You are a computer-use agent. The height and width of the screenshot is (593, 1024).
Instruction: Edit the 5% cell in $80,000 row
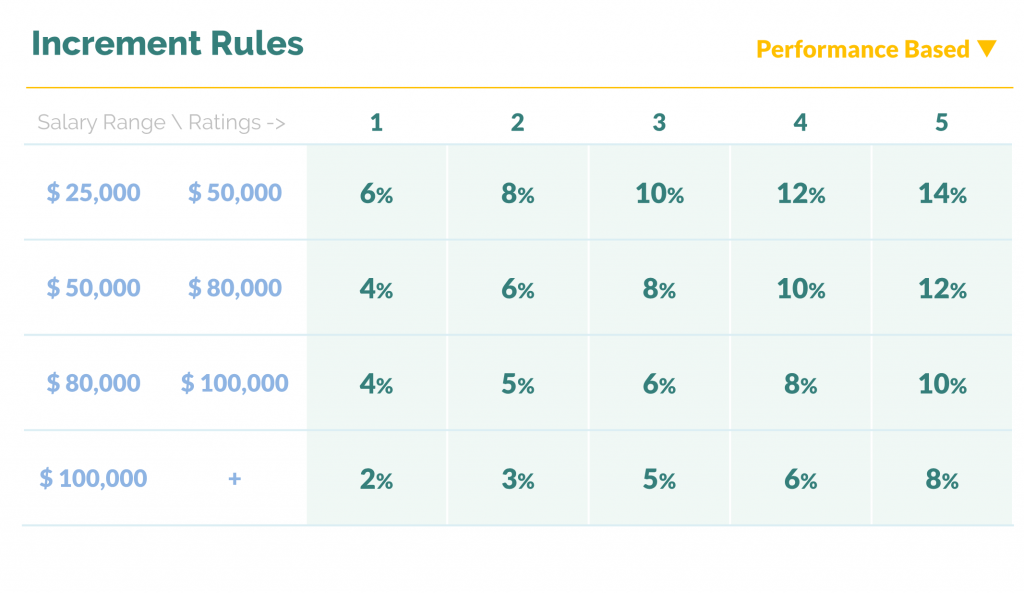pos(518,383)
